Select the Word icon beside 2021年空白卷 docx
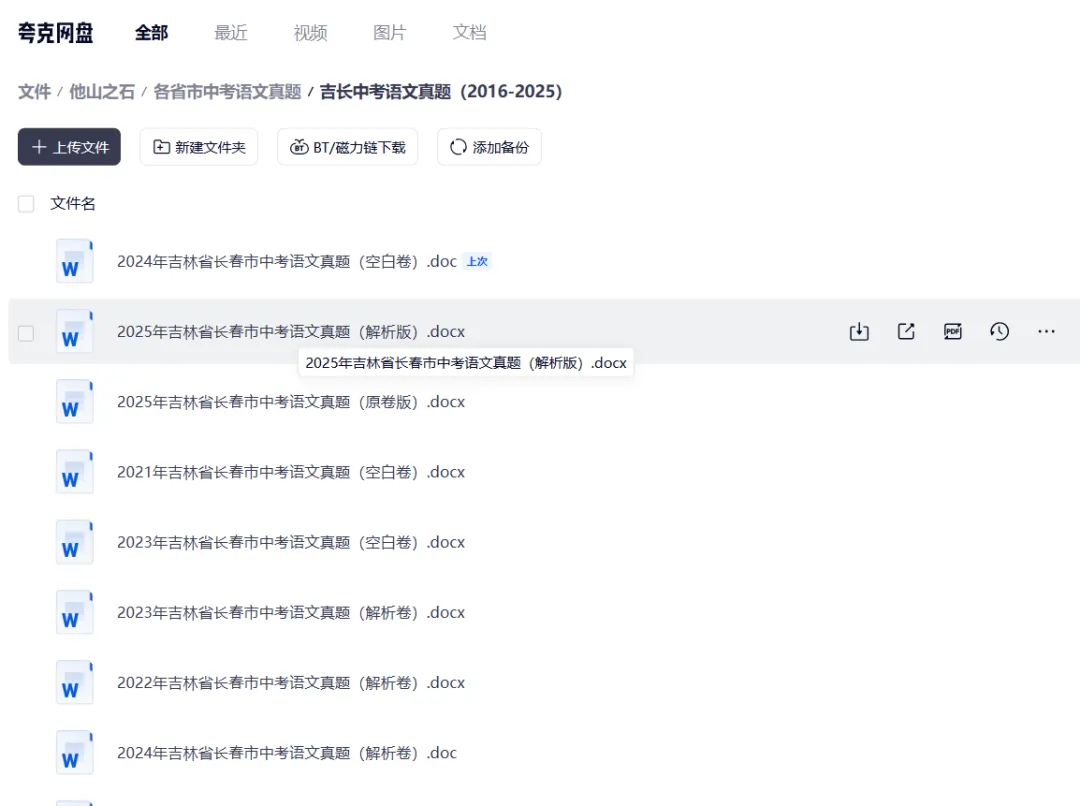 pyautogui.click(x=74, y=471)
